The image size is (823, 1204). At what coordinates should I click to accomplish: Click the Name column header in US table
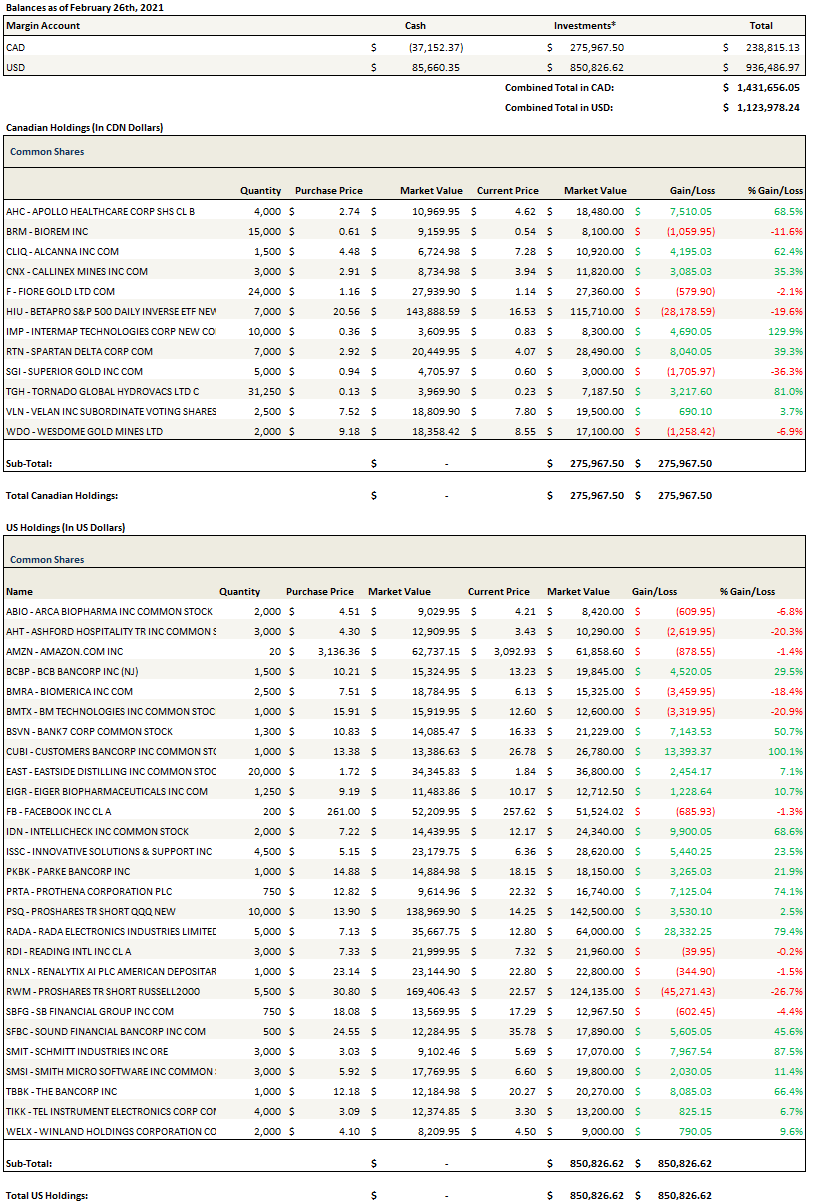click(19, 591)
